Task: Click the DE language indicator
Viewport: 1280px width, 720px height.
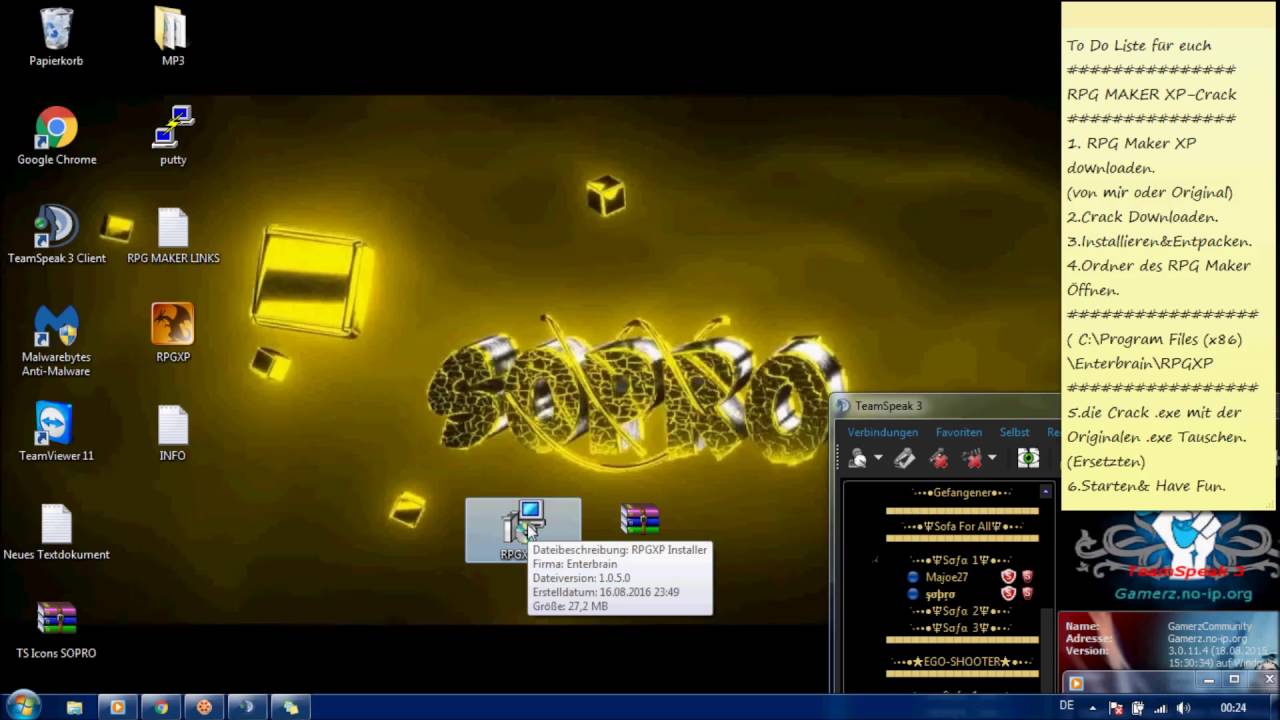Action: tap(1066, 705)
